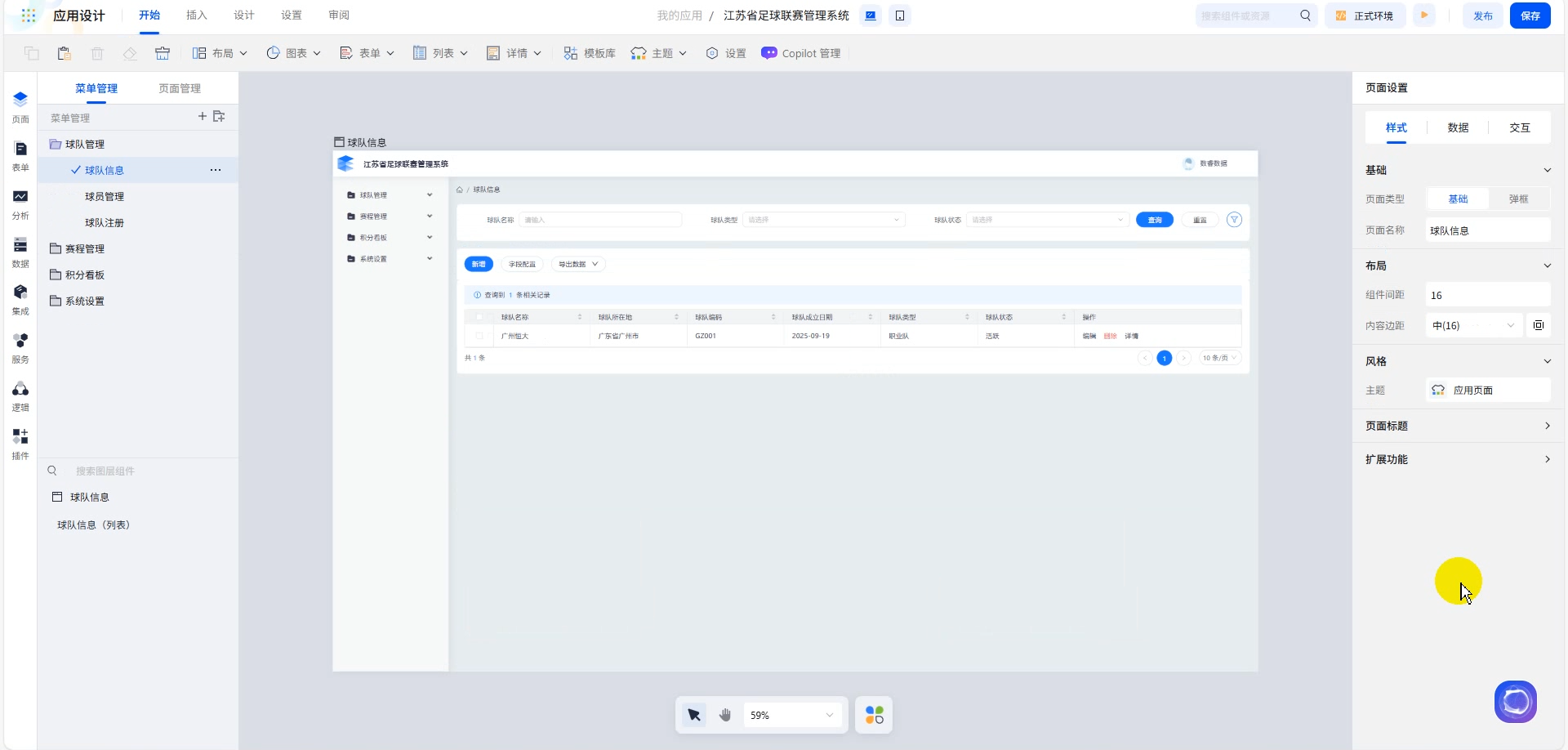The image size is (1568, 750).
Task: Click the run preview play icon
Action: [x=1424, y=16]
